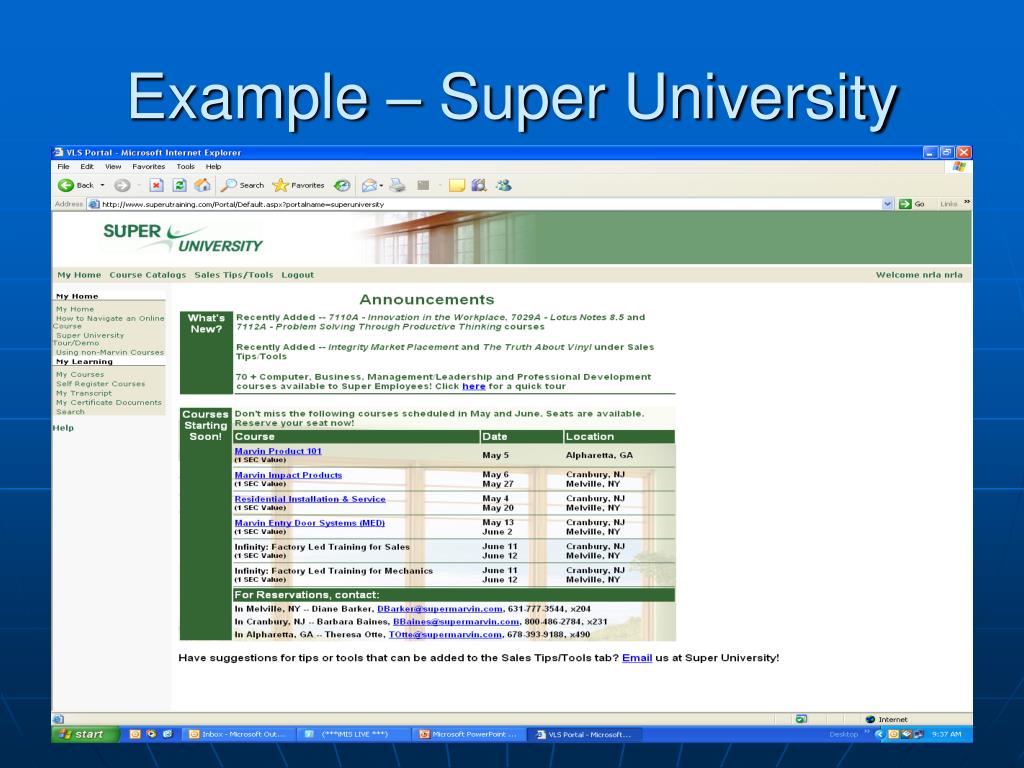Open How to Navigate an Online Course
The height and width of the screenshot is (768, 1024).
pyautogui.click(x=108, y=322)
